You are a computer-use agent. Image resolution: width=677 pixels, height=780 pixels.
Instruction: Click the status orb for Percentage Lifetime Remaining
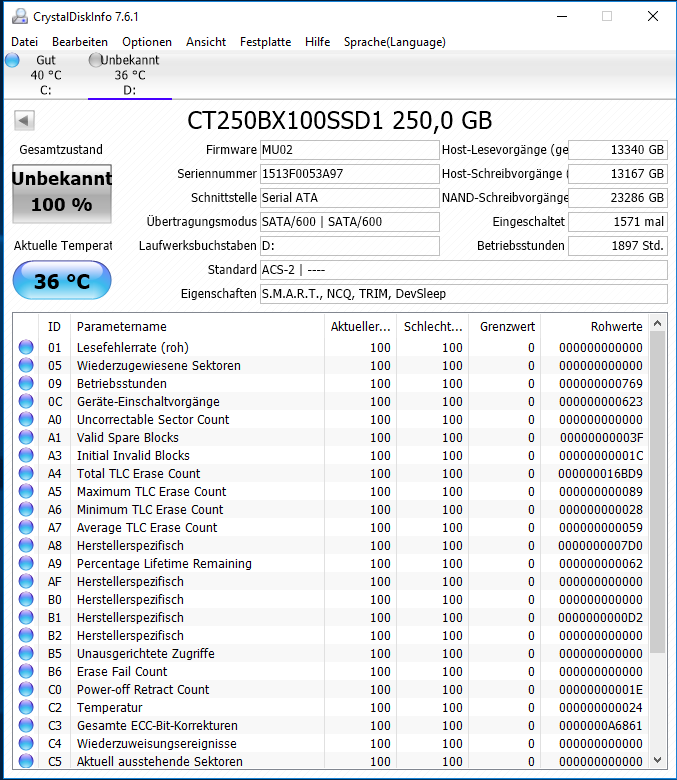click(26, 563)
